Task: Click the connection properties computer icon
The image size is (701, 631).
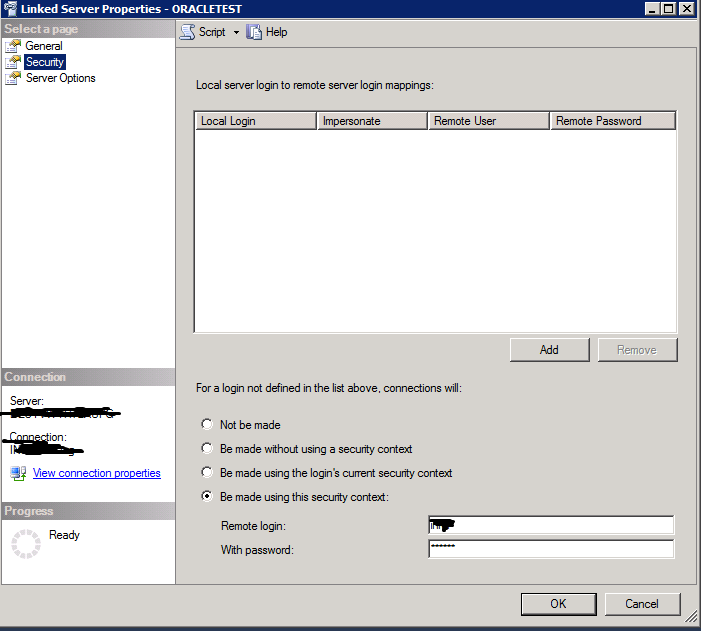Action: (x=18, y=473)
